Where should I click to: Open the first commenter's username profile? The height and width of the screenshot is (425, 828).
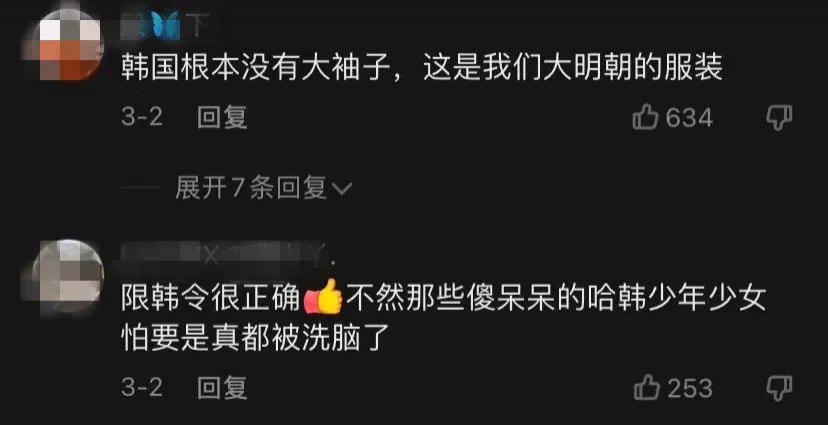coord(165,25)
